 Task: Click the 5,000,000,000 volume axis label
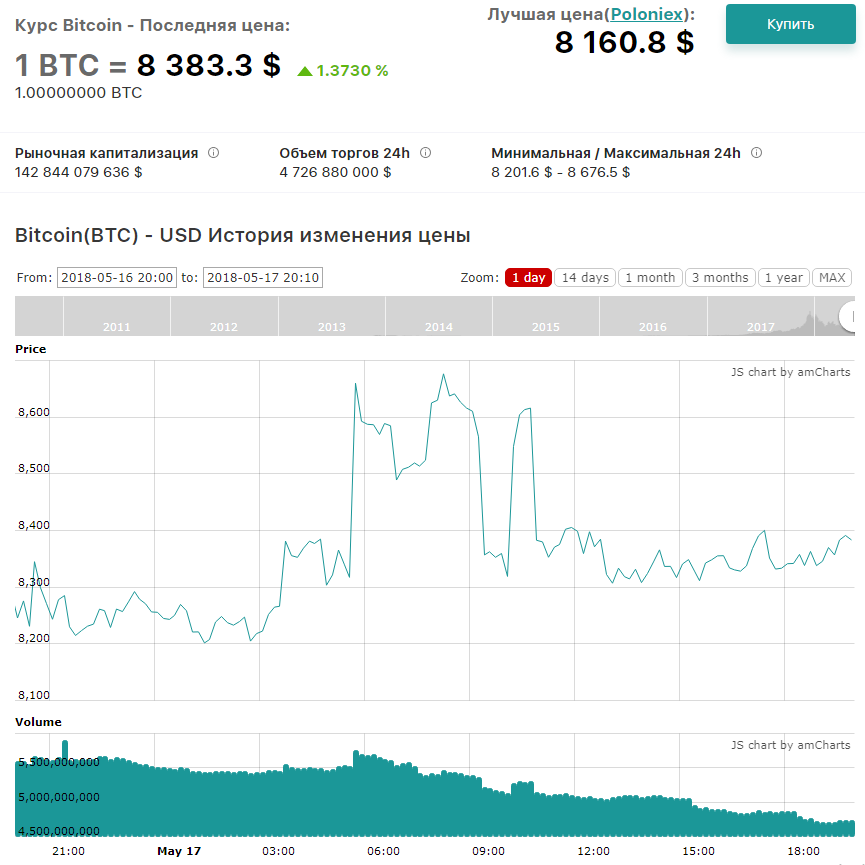pos(59,797)
